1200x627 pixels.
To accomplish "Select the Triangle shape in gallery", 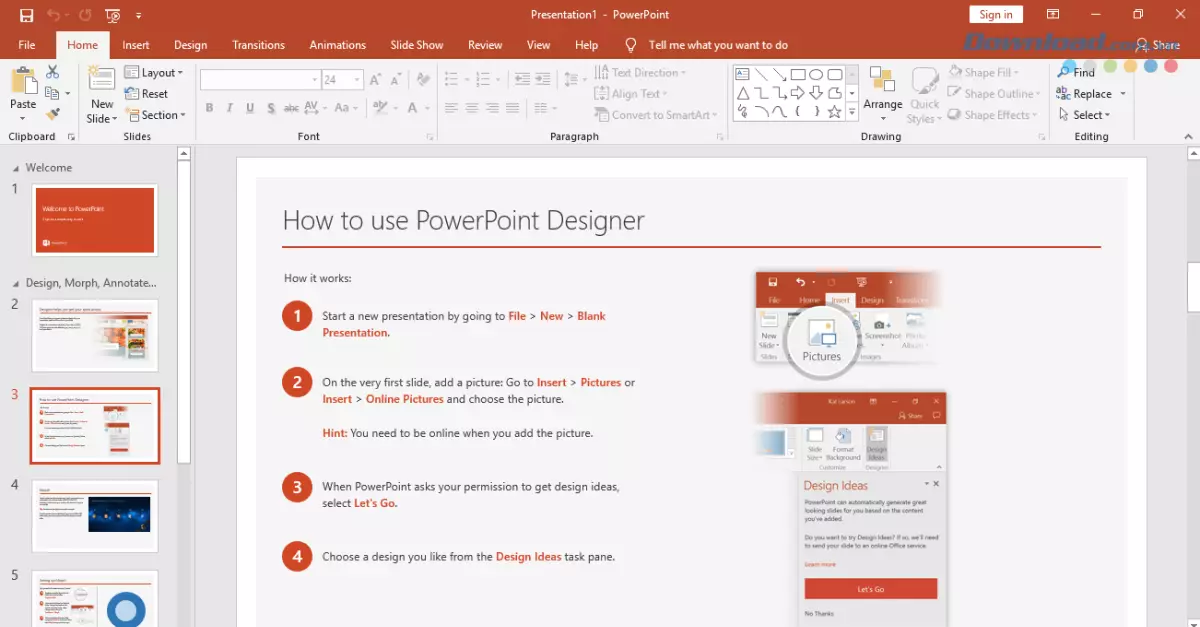I will pos(742,93).
